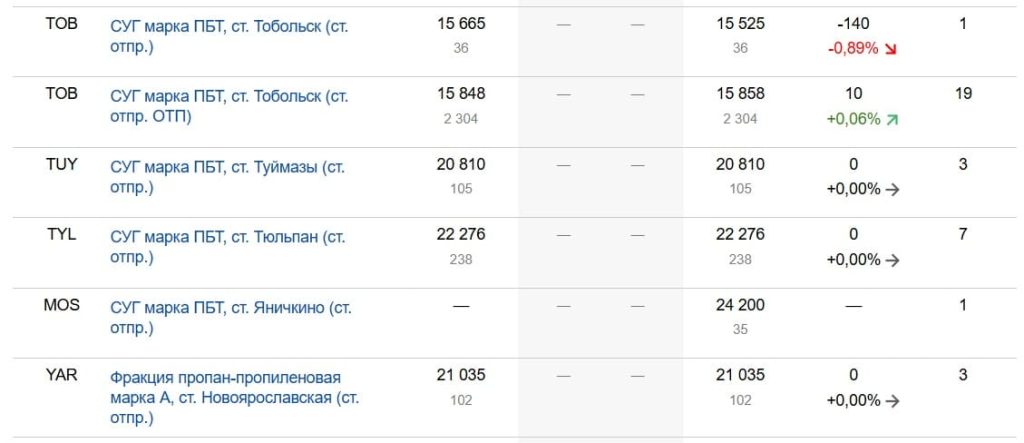Viewport: 1024px width, 443px height.
Task: Open the Тобольск (ст. отпр. ОТП) product link
Action: [x=229, y=106]
